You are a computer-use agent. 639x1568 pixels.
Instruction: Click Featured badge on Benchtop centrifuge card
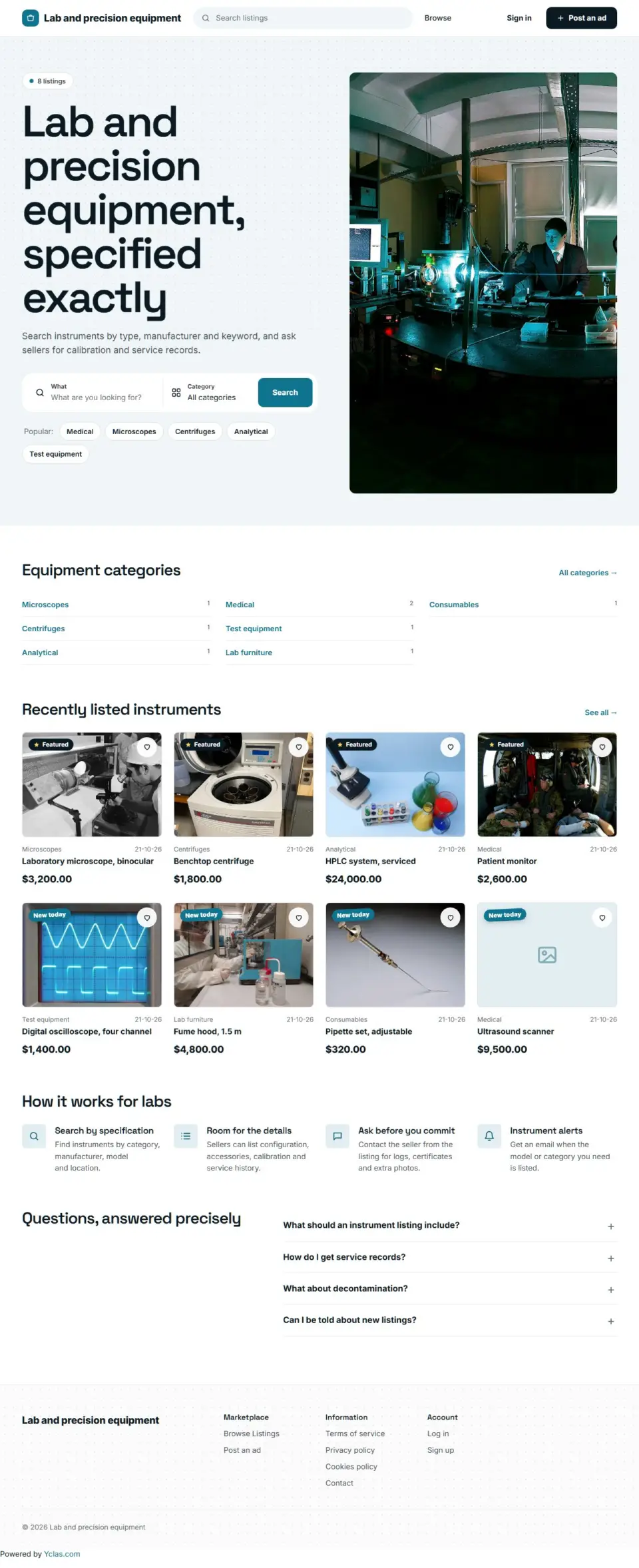click(x=202, y=744)
